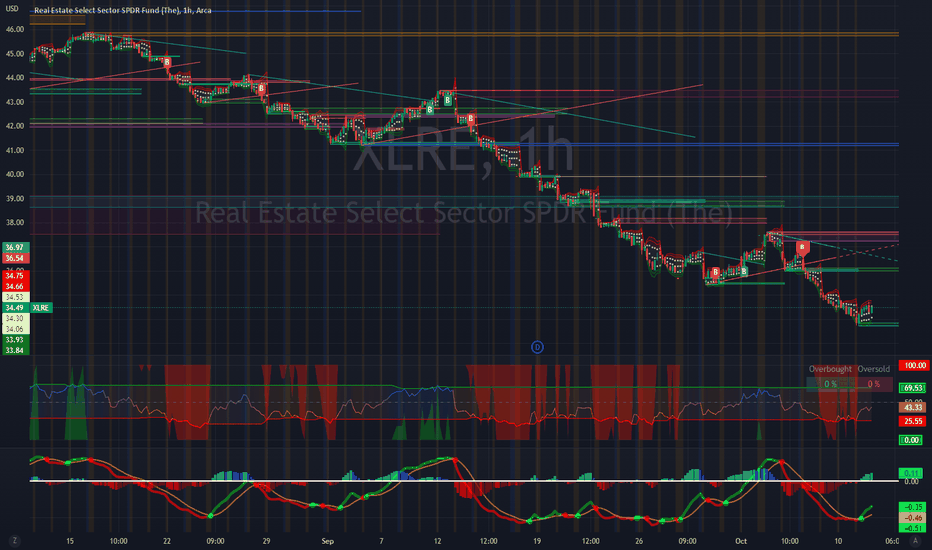This screenshot has width=932, height=550.
Task: Click the Overbought label in the oscillator pane
Action: tap(830, 369)
